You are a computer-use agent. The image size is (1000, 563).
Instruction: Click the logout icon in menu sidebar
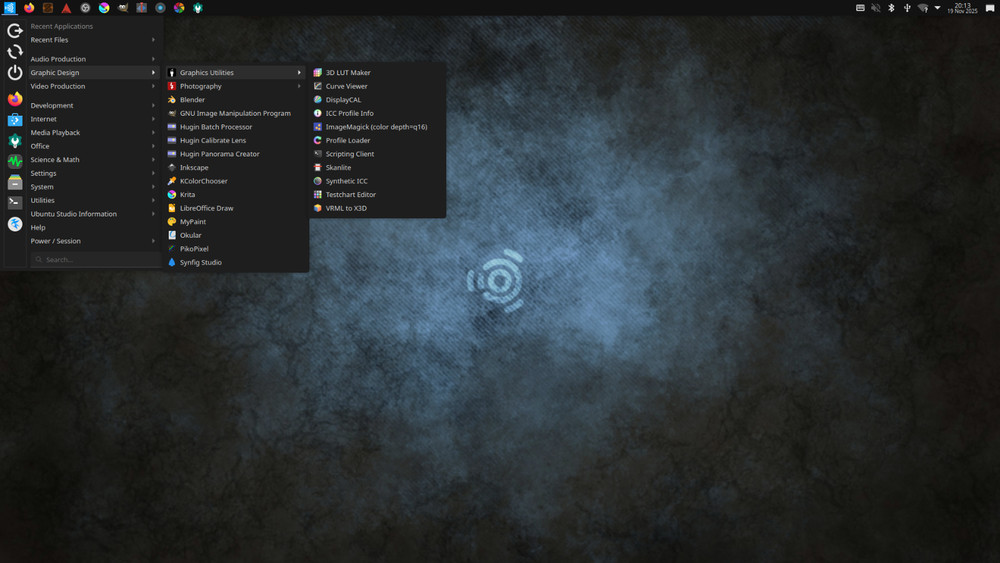15,31
